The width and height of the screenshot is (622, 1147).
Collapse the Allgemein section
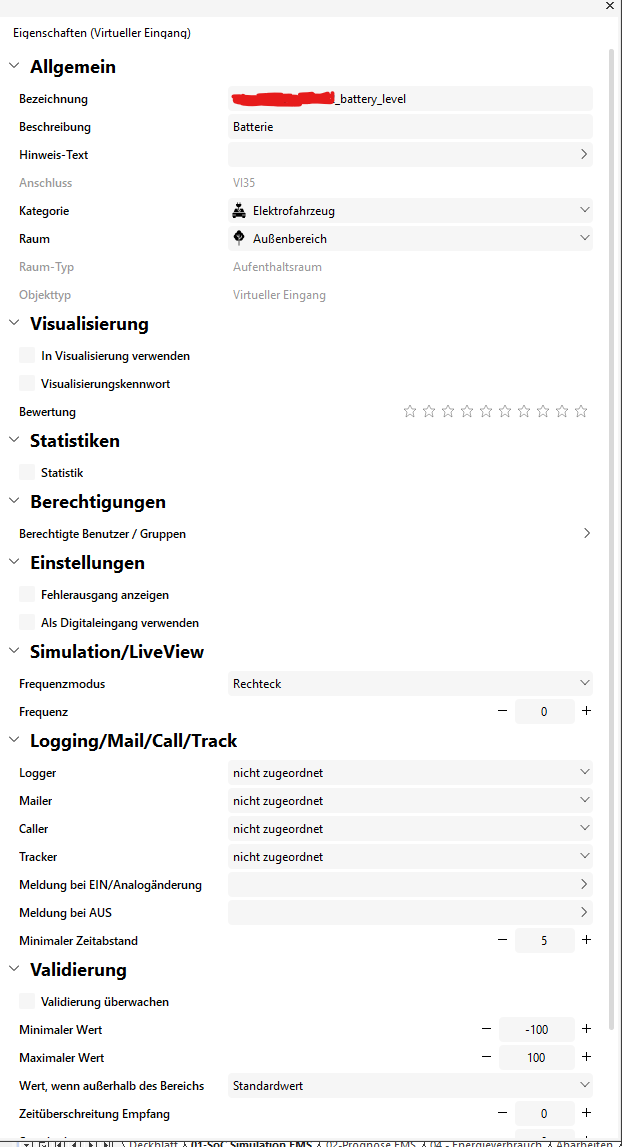point(14,67)
